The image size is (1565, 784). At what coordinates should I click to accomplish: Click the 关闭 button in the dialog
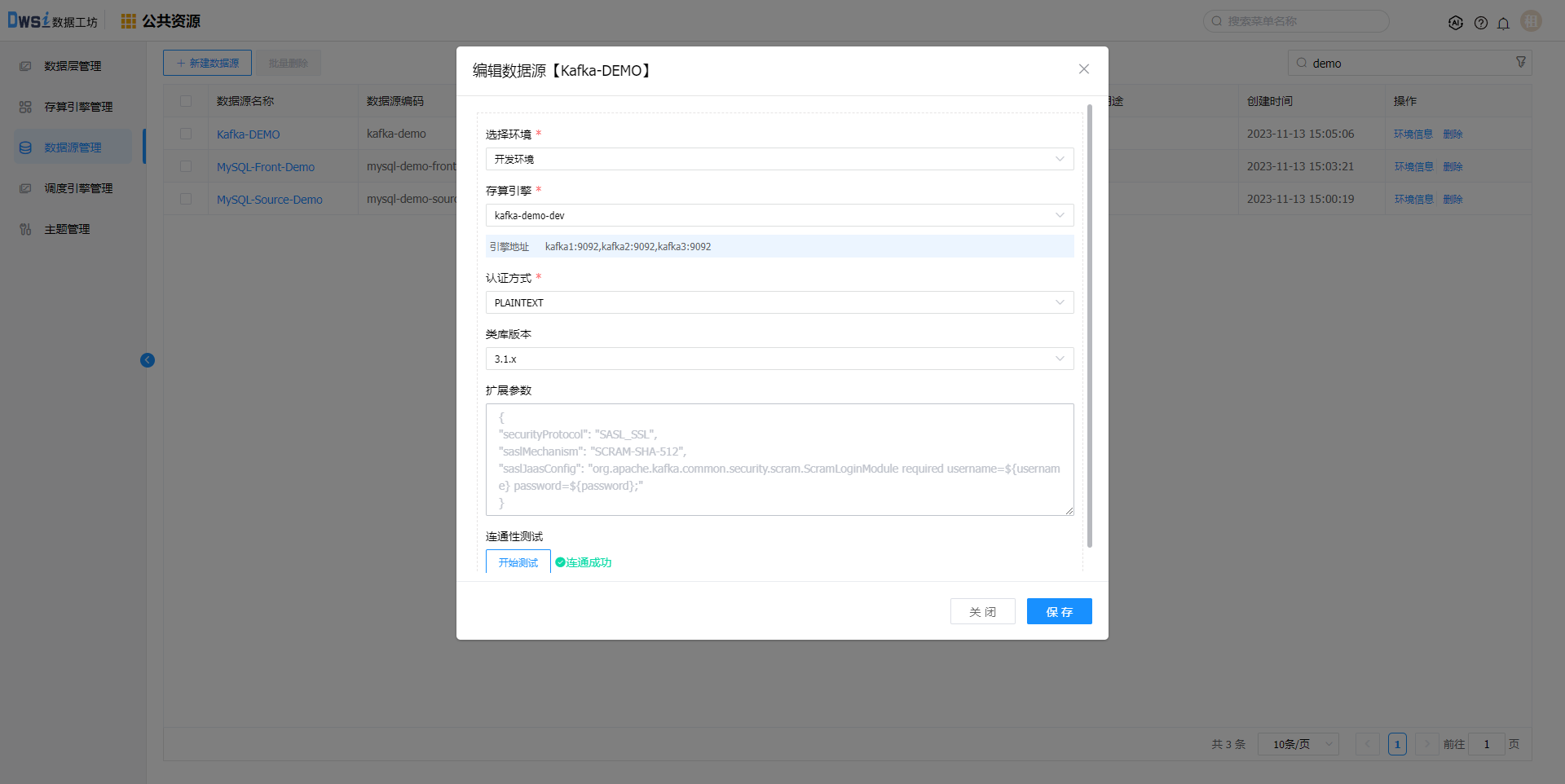tap(983, 611)
